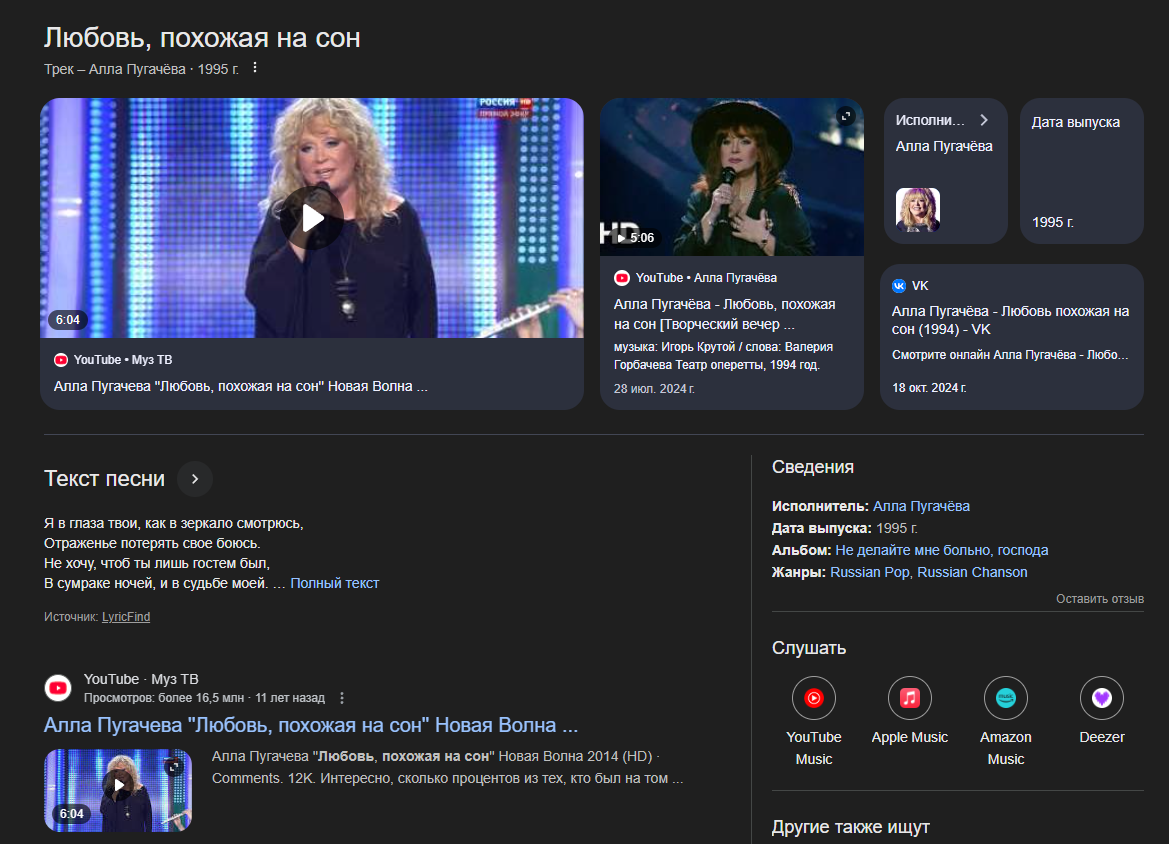Click Алла Пугачёва artist photo thumbnail
1169x844 pixels.
[917, 210]
